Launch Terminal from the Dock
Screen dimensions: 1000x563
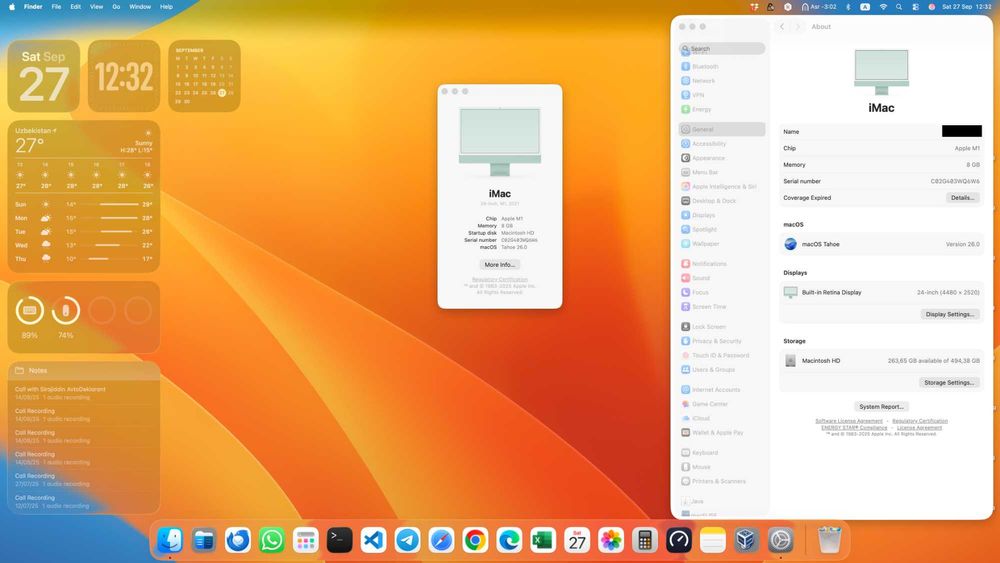pyautogui.click(x=339, y=541)
